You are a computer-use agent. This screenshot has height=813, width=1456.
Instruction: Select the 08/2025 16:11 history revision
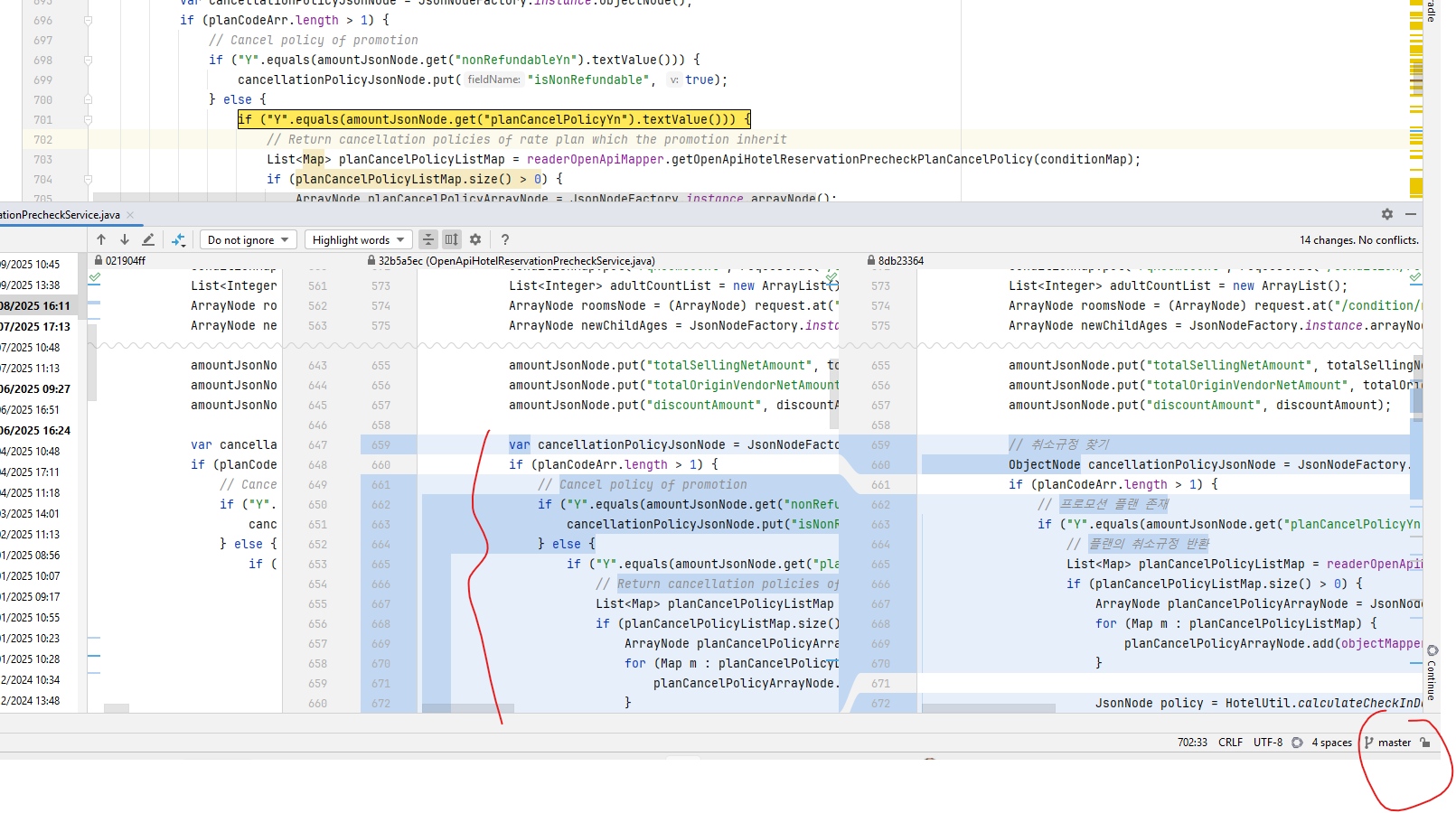click(36, 306)
